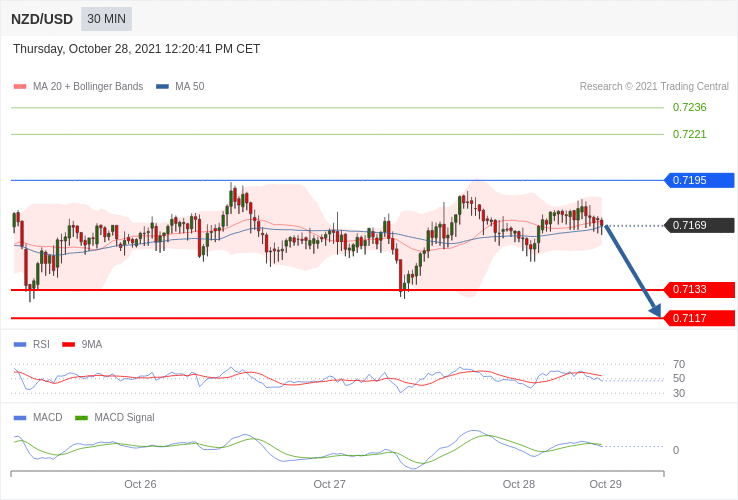Click the red 0.7117 support price tag
This screenshot has height=500, width=738.
(699, 318)
